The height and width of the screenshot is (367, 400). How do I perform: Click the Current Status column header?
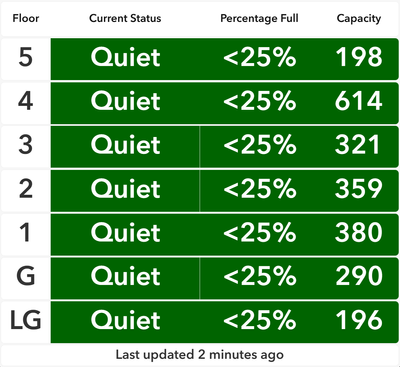click(125, 18)
